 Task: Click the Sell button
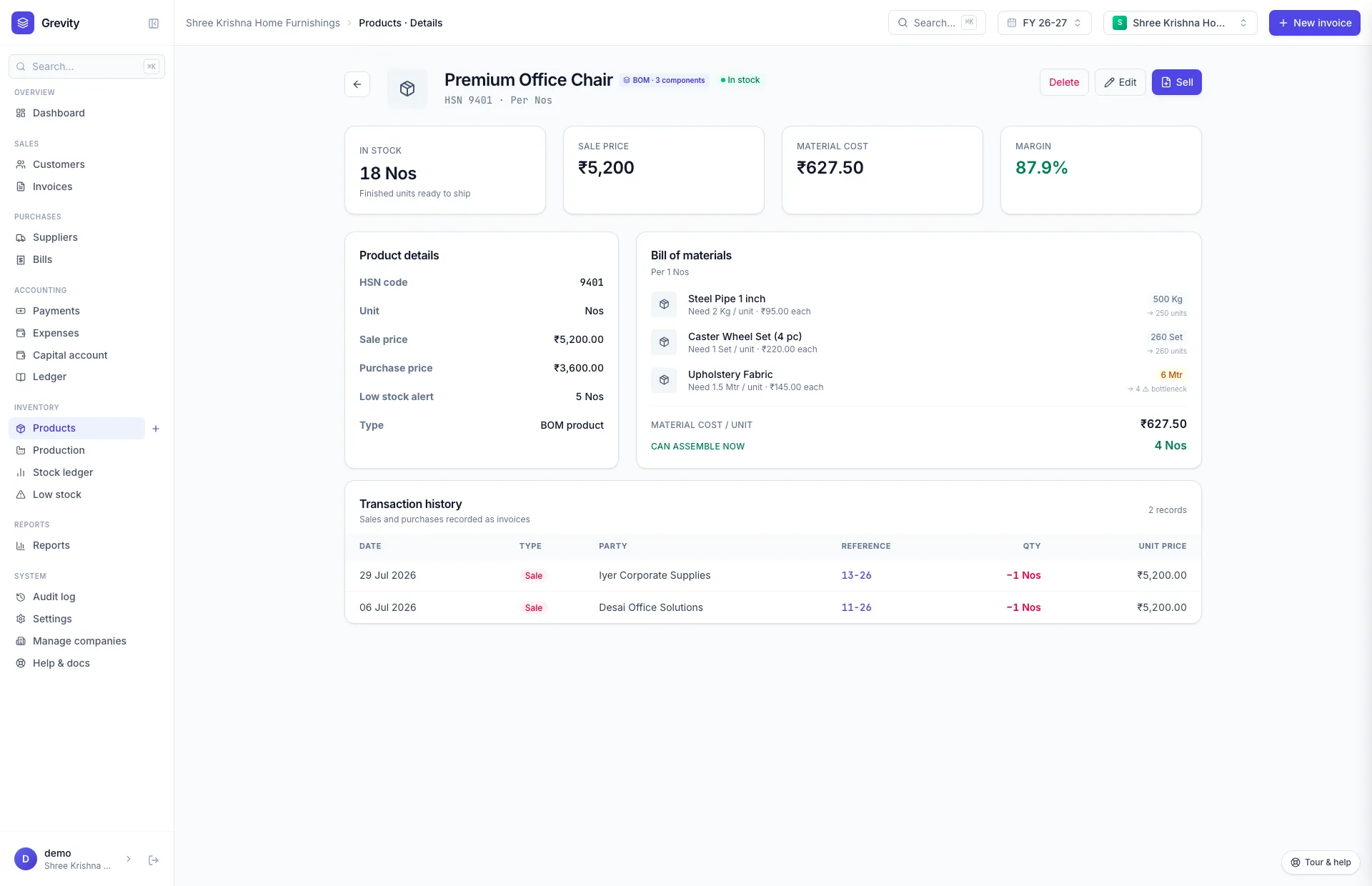click(1176, 82)
